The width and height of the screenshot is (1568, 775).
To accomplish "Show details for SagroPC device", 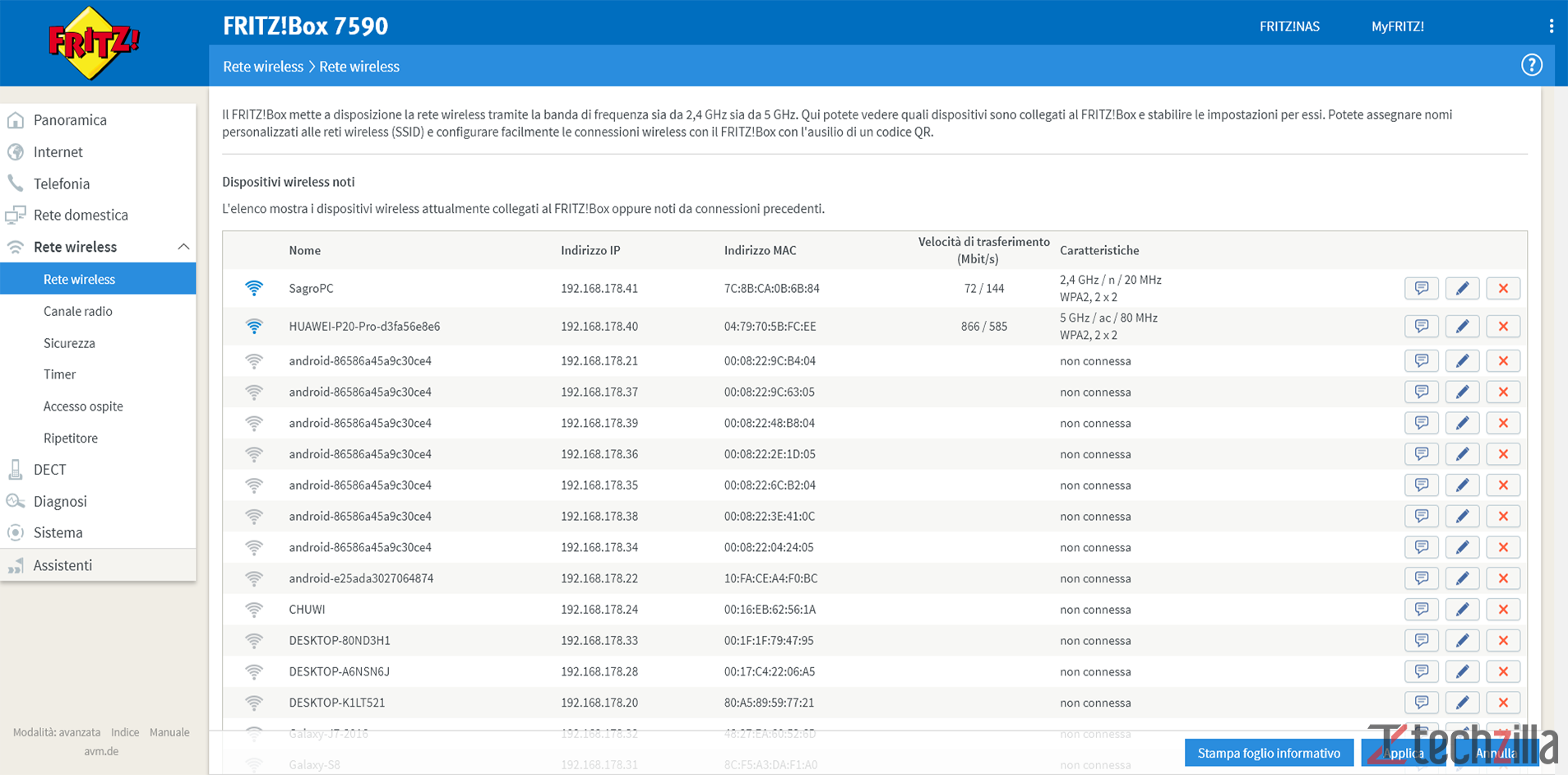I will pos(1422,289).
